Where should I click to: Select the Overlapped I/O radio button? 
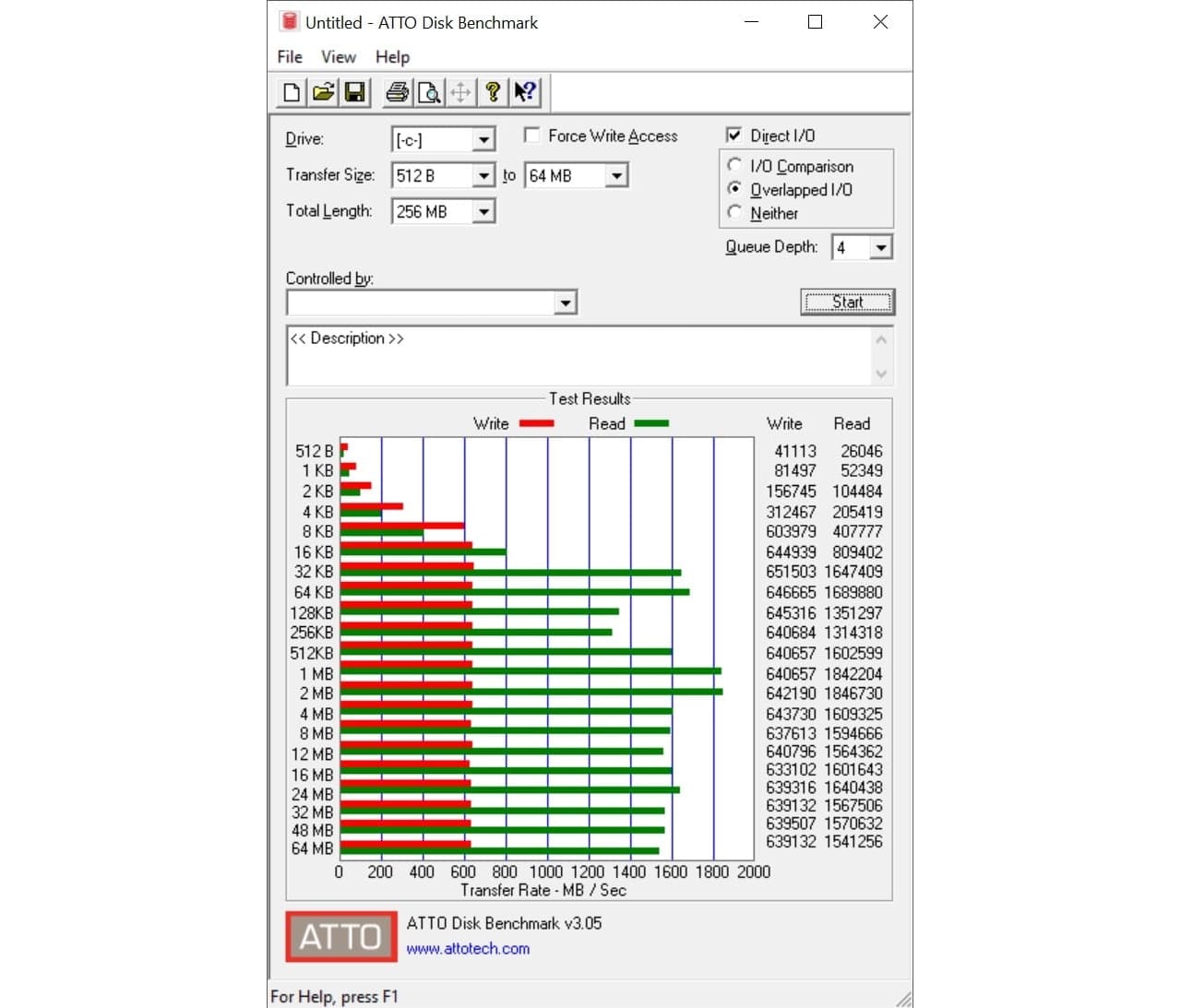coord(734,188)
